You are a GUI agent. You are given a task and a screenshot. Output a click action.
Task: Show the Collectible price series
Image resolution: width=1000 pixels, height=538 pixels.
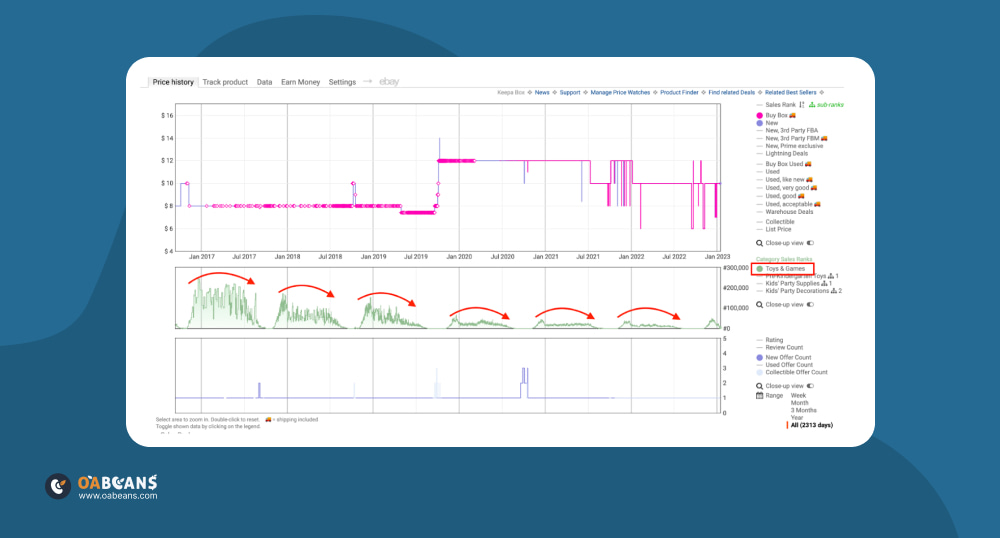[x=780, y=222]
